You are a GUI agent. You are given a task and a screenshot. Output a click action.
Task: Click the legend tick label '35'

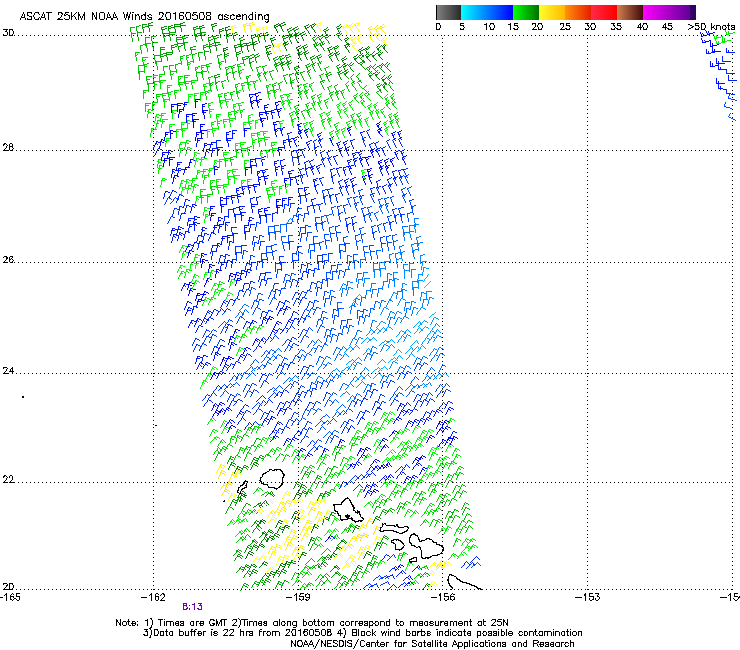click(x=616, y=26)
